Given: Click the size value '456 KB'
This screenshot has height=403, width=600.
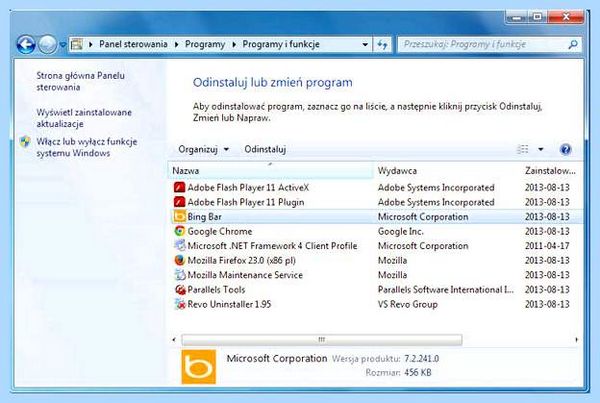Looking at the screenshot, I should pyautogui.click(x=418, y=372).
